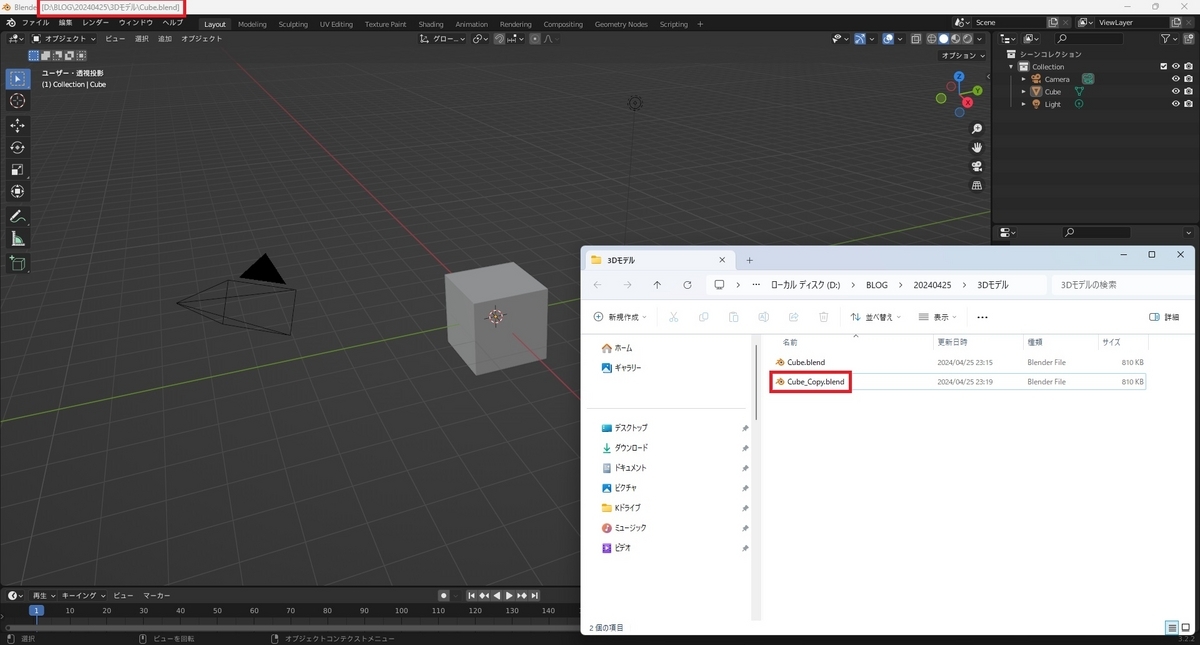Switch to solid viewport shading
This screenshot has height=645, width=1200.
[943, 39]
